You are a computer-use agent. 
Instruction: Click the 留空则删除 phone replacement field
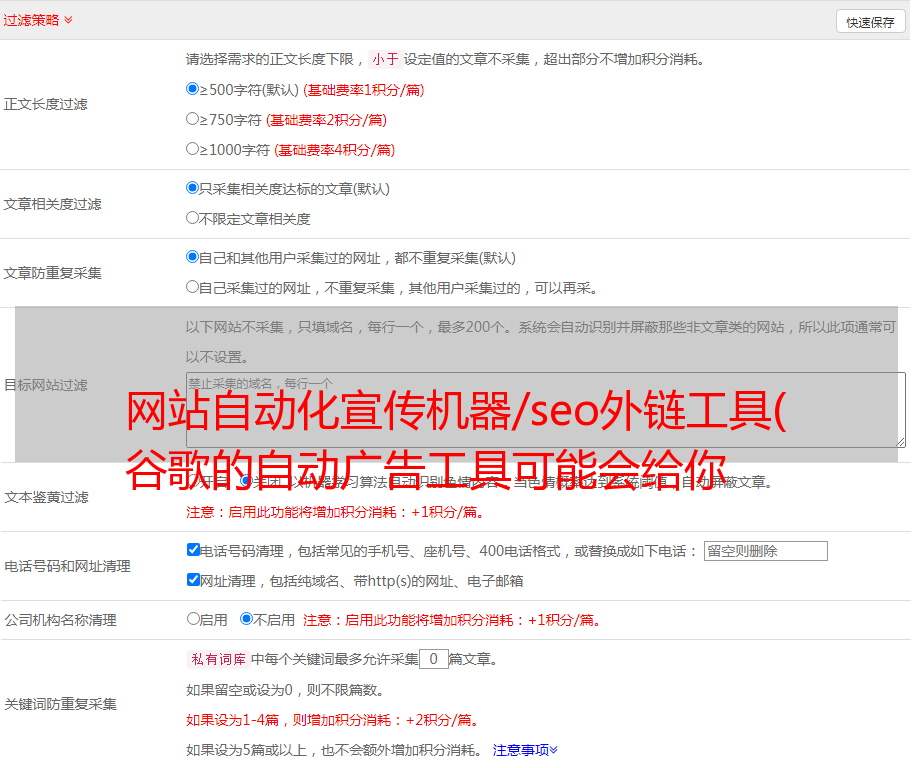tap(765, 551)
